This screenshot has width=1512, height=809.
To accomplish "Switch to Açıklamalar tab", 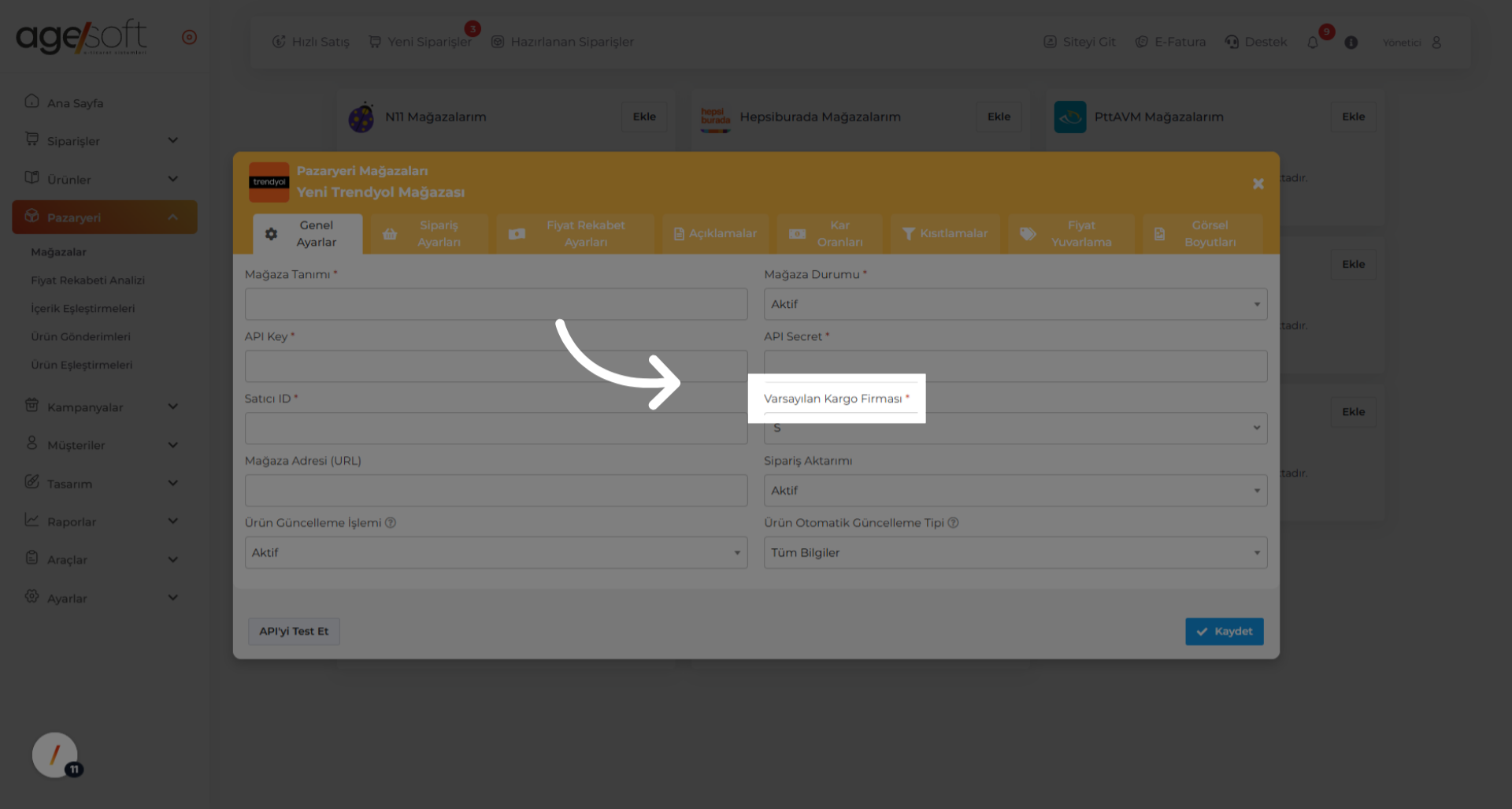I will pos(715,234).
